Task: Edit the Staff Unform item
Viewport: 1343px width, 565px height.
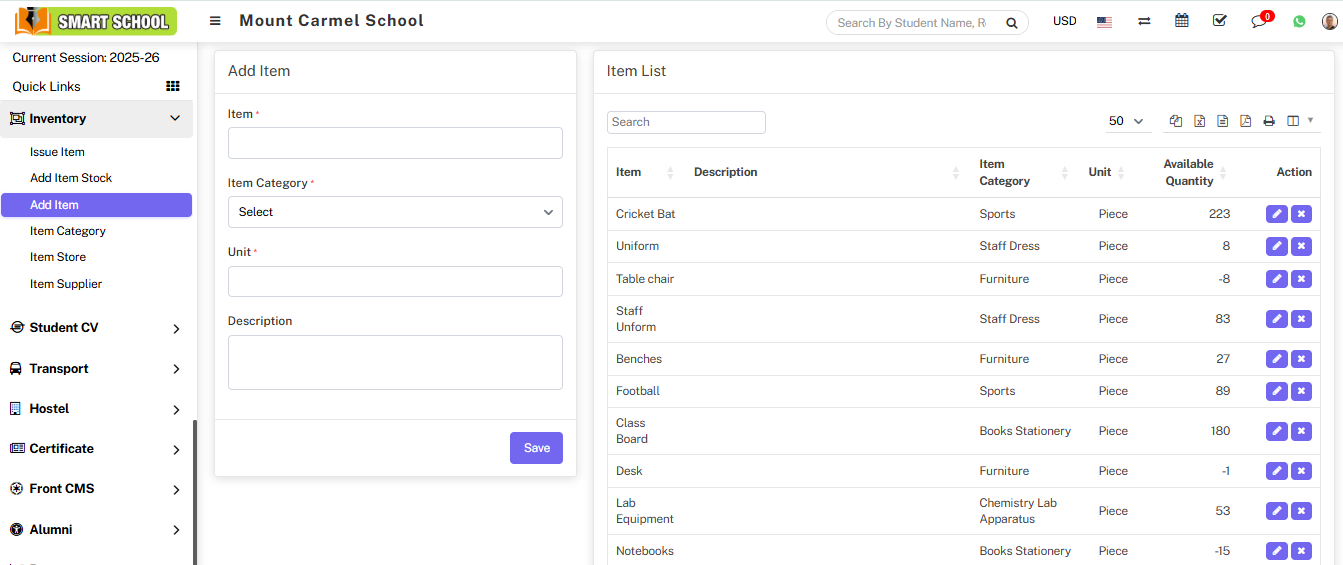Action: coord(1276,319)
